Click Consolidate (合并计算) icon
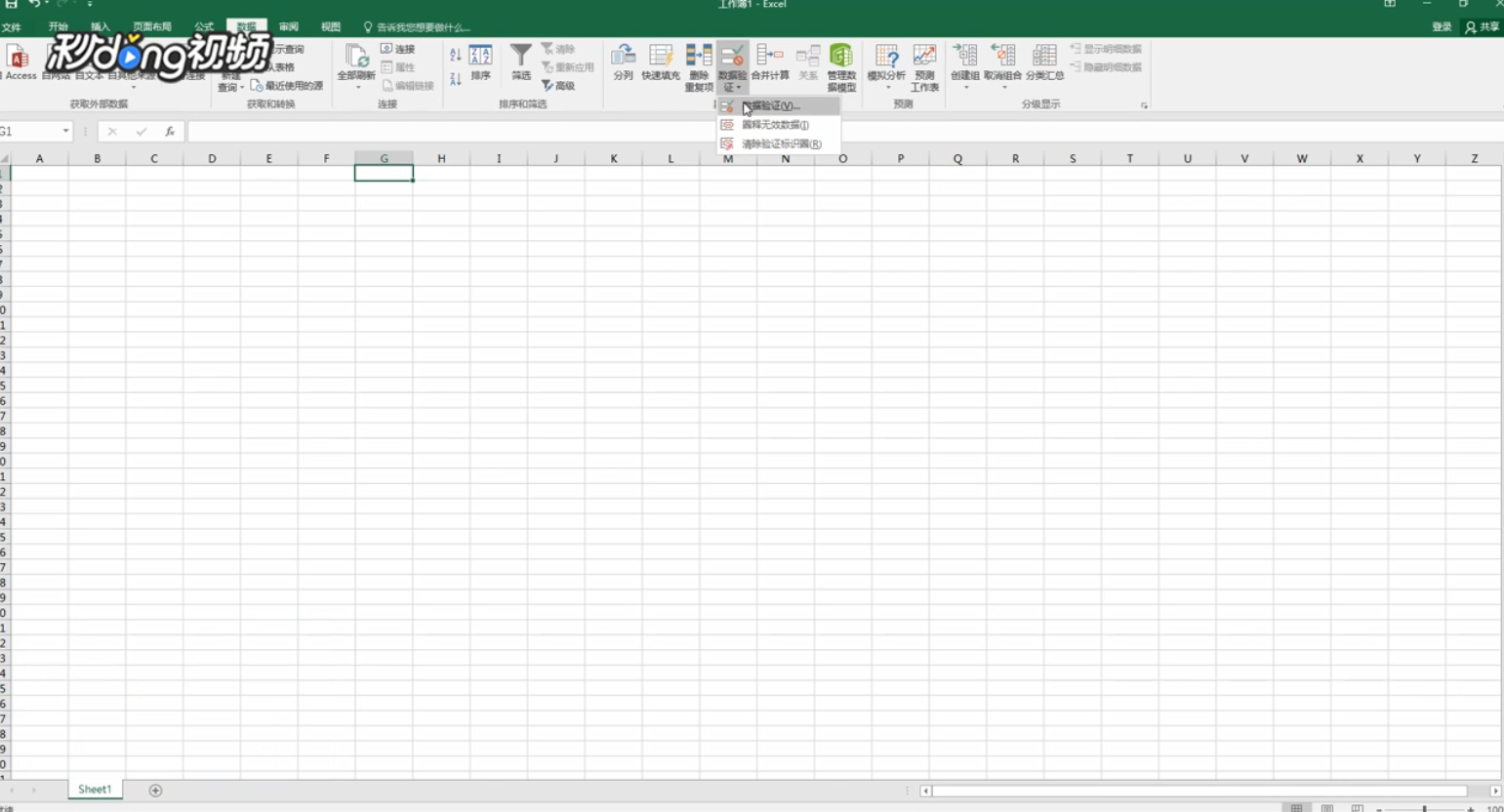1504x812 pixels. coord(770,62)
